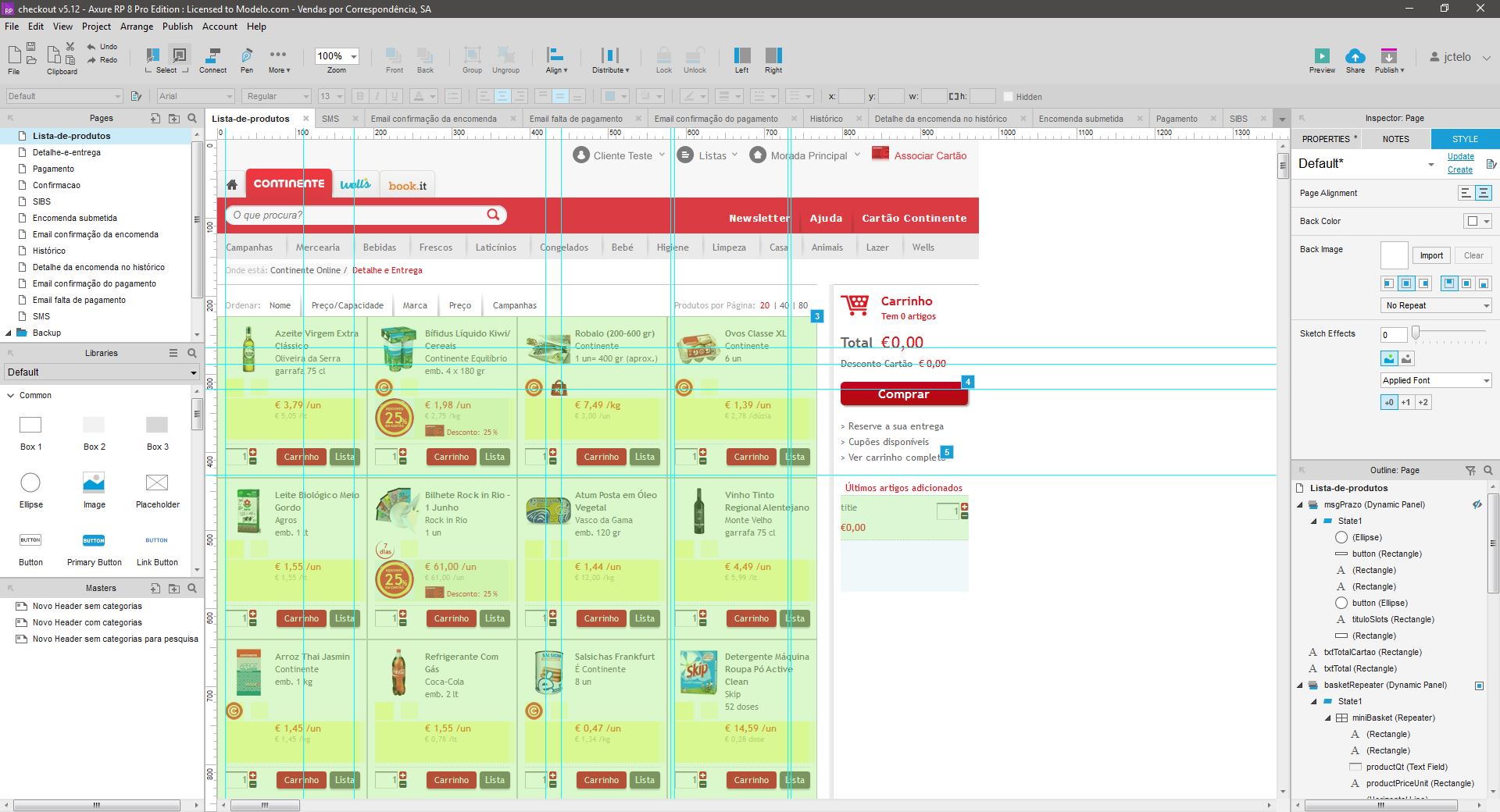This screenshot has width=1500, height=812.
Task: Select the +2 applied font size
Action: point(1423,402)
